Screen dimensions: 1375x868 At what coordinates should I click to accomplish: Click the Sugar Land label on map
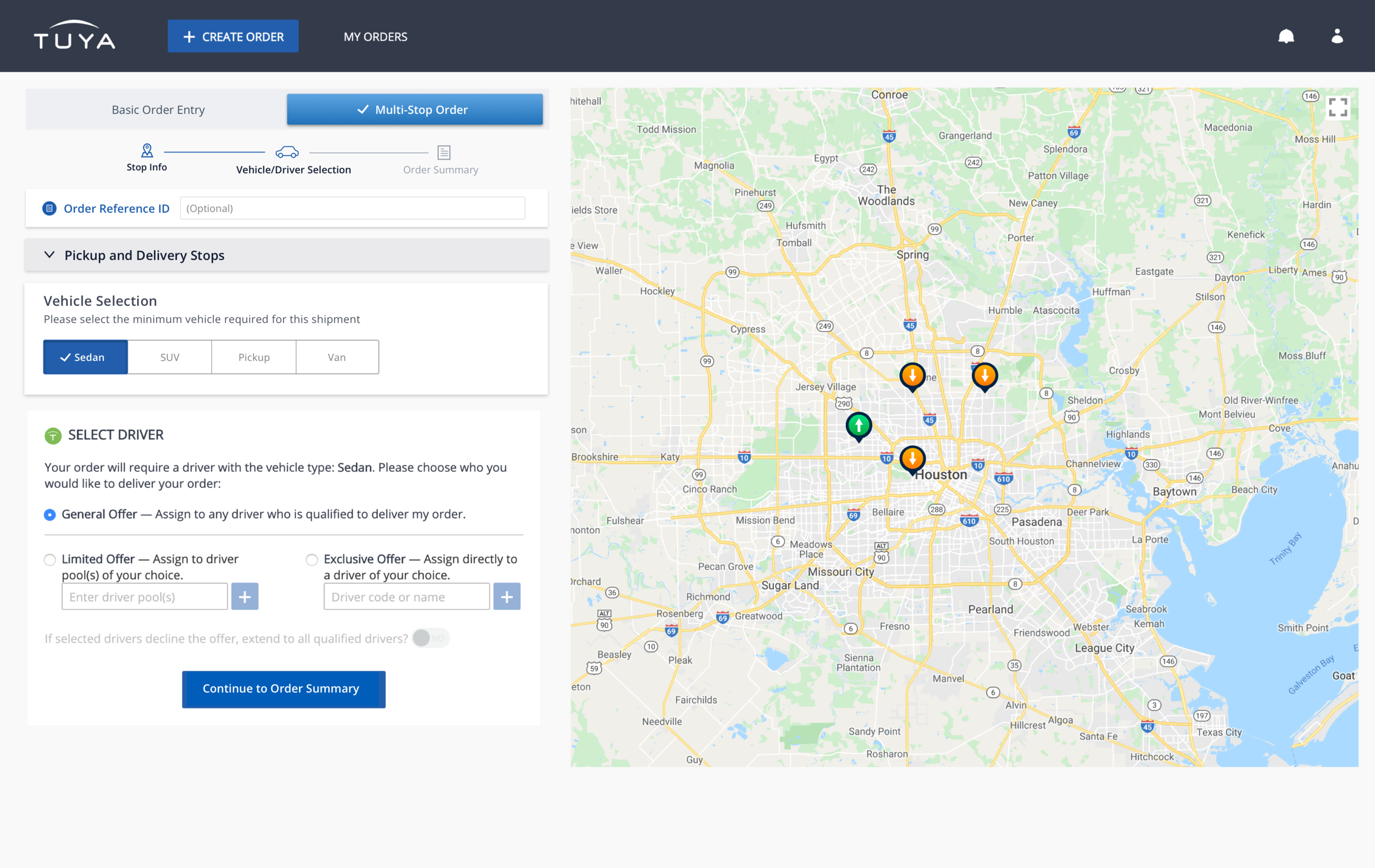[790, 585]
